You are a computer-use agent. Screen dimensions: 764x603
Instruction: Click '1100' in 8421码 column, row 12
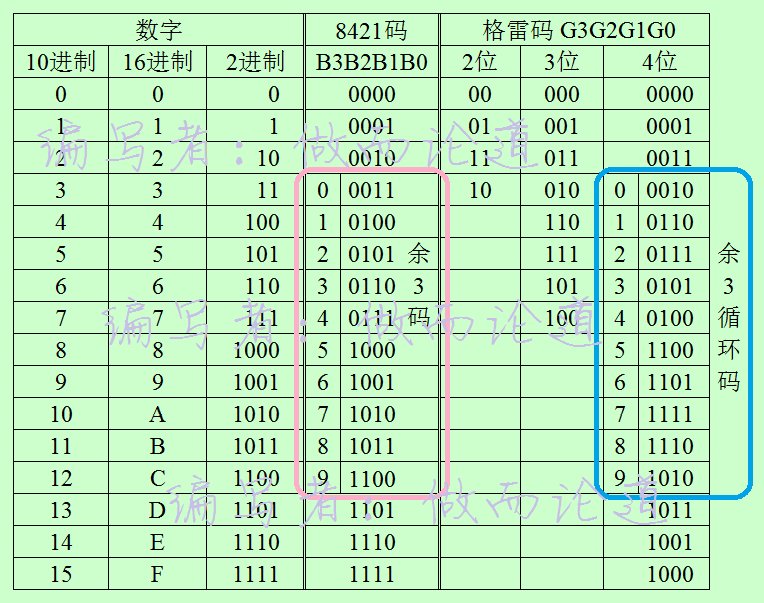(372, 478)
